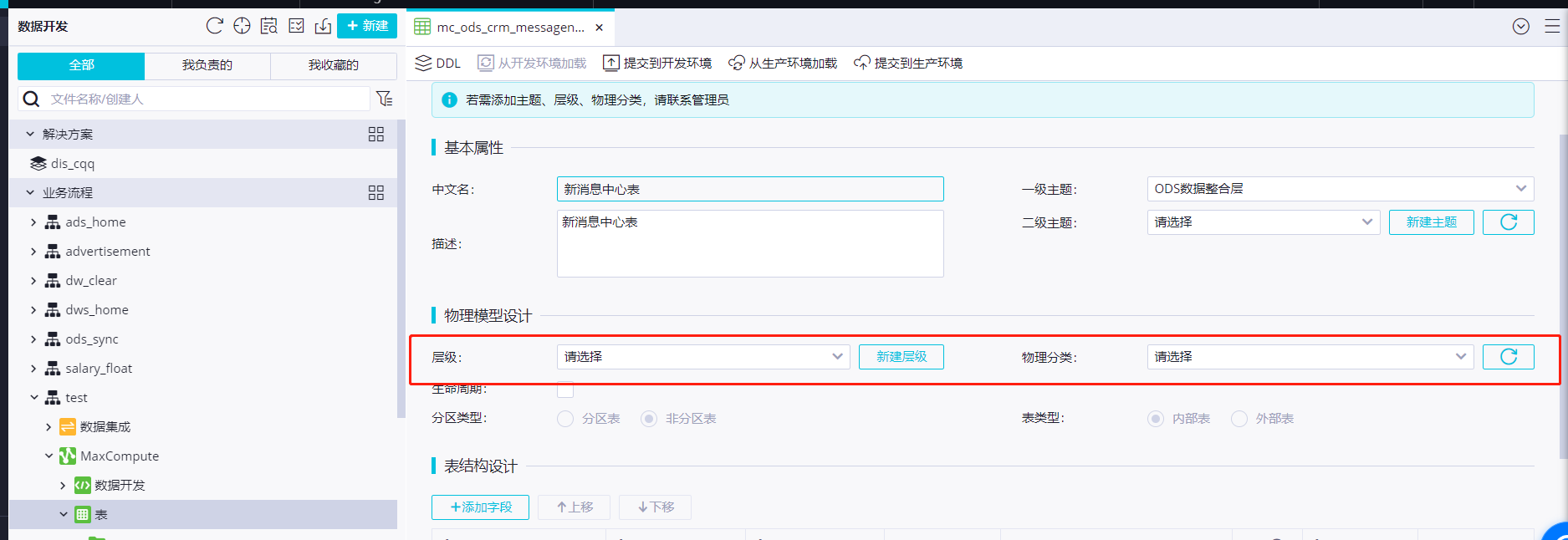Click the filter icon beside search box
Screen dimensions: 1568x540
point(385,99)
